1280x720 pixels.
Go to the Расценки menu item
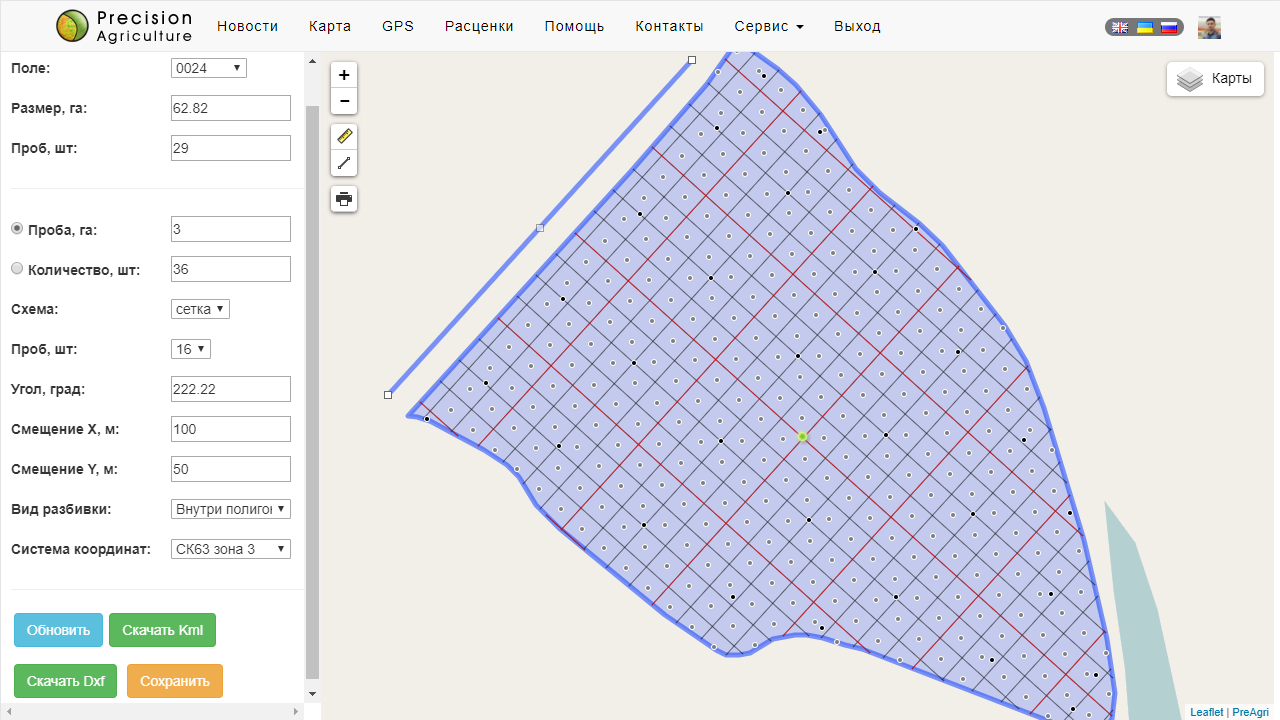coord(479,26)
